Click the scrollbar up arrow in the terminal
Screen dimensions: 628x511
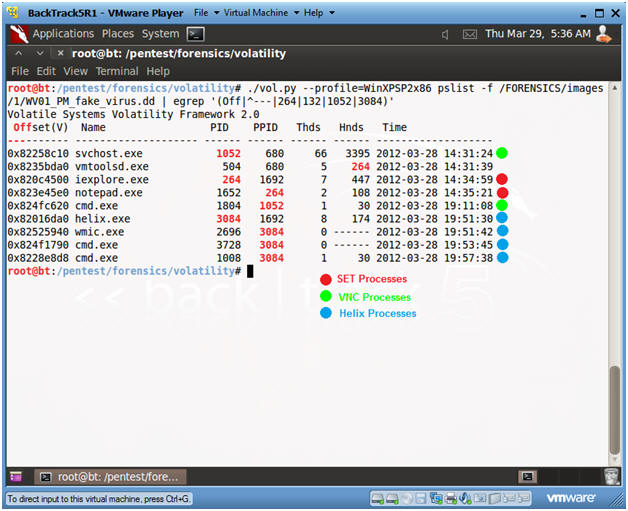615,87
